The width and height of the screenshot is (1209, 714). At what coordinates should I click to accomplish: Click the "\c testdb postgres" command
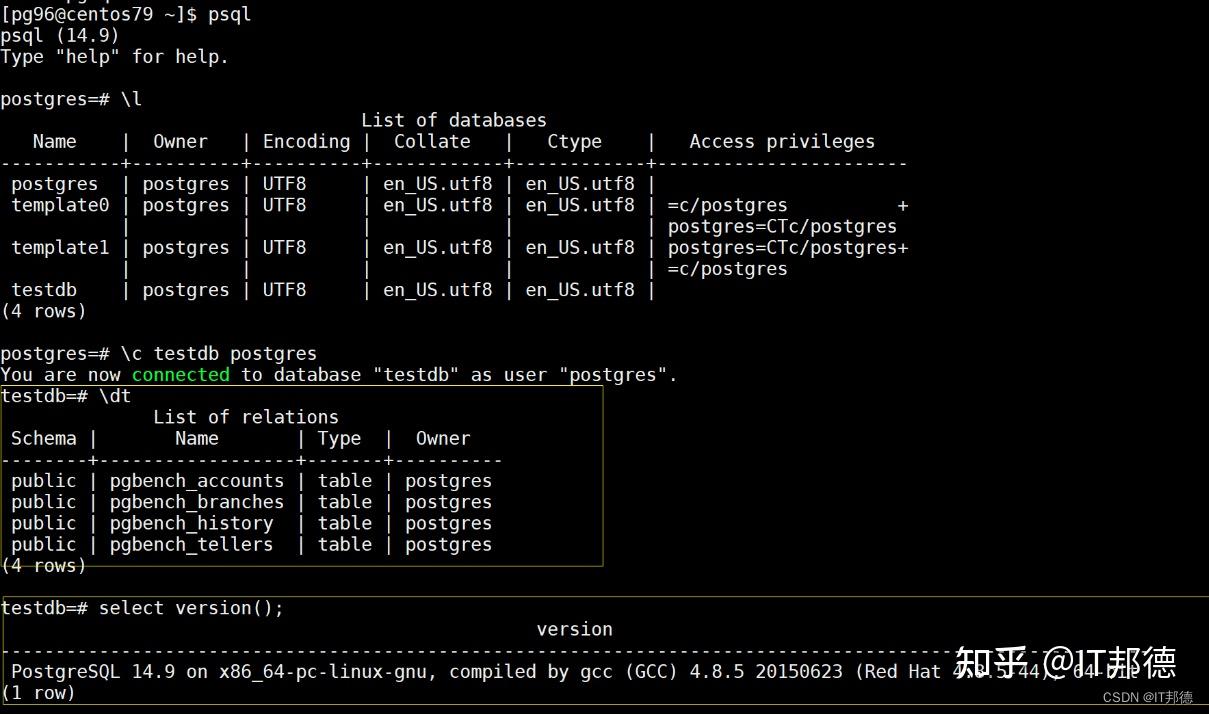218,354
